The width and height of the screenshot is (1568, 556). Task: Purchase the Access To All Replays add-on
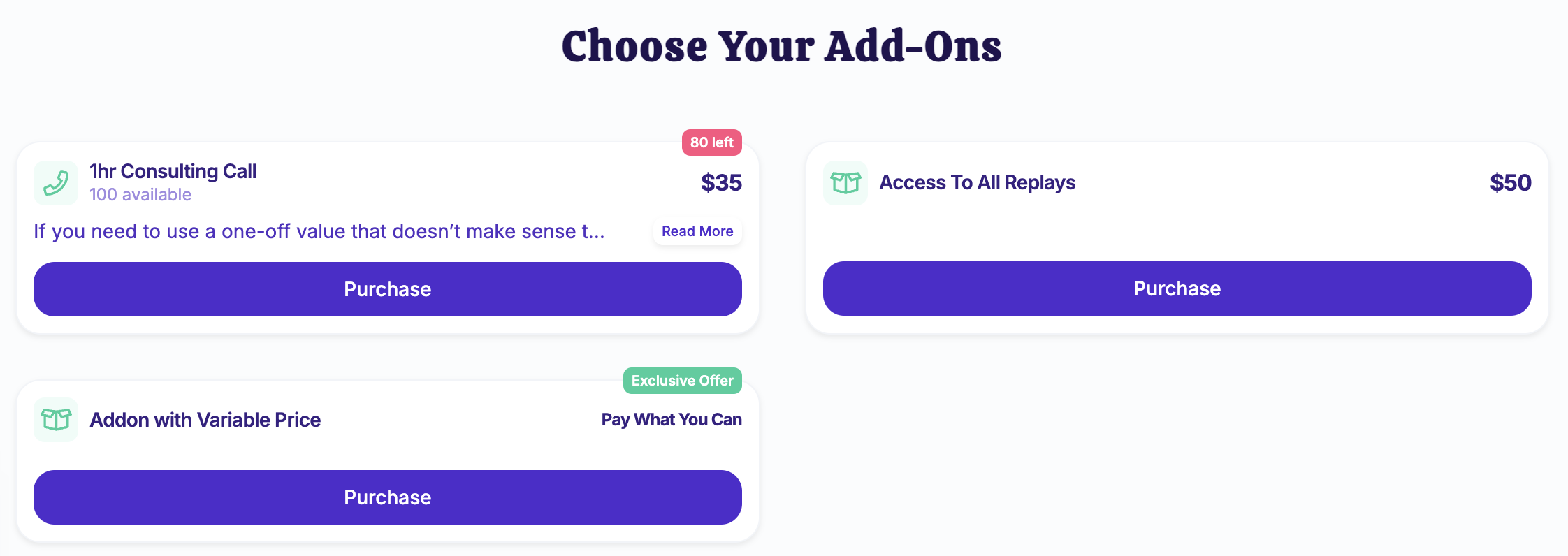click(1177, 288)
